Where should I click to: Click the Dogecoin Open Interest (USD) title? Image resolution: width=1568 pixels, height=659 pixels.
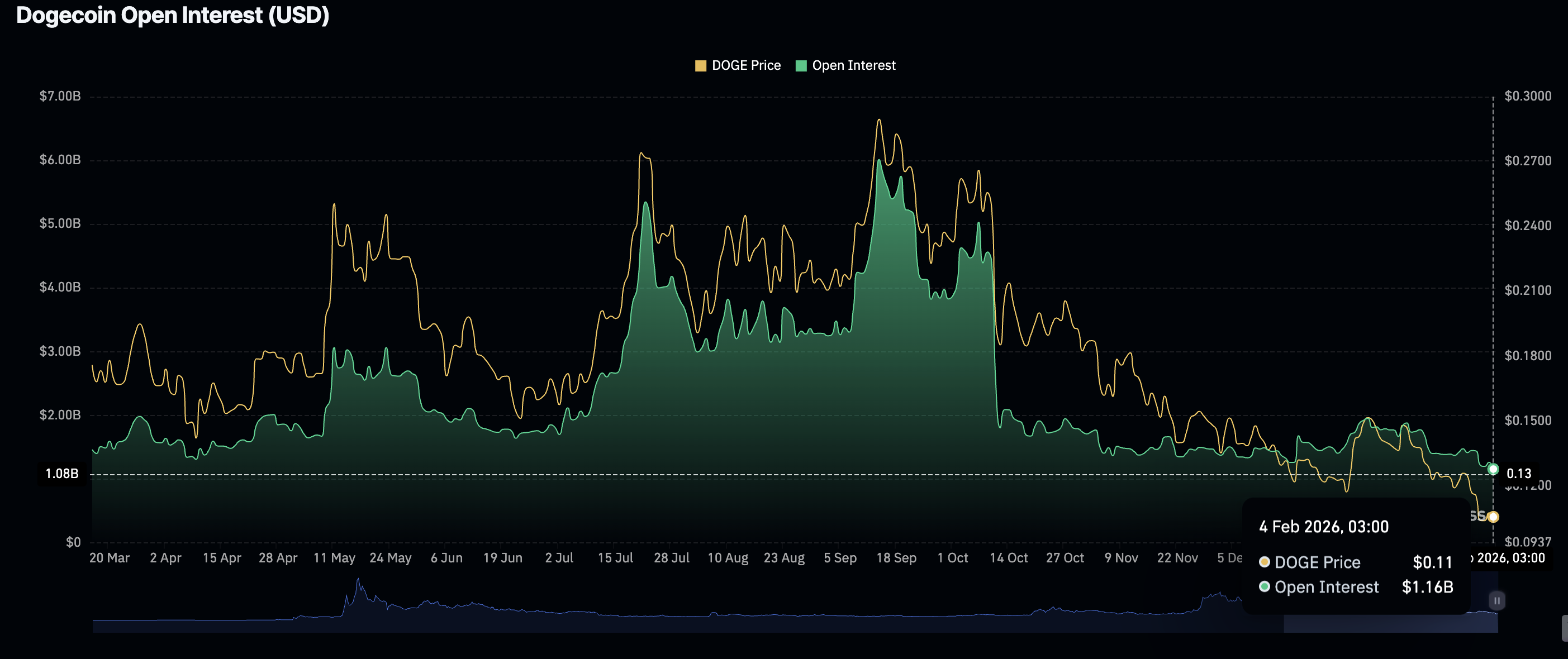point(172,15)
